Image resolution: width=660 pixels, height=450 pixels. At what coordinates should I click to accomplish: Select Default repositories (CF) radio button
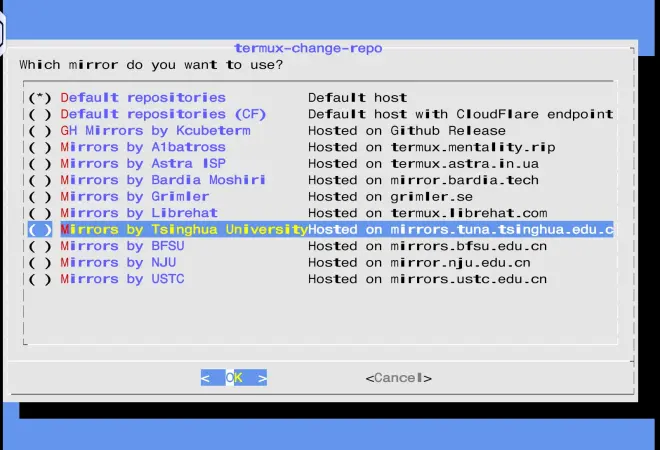40,114
